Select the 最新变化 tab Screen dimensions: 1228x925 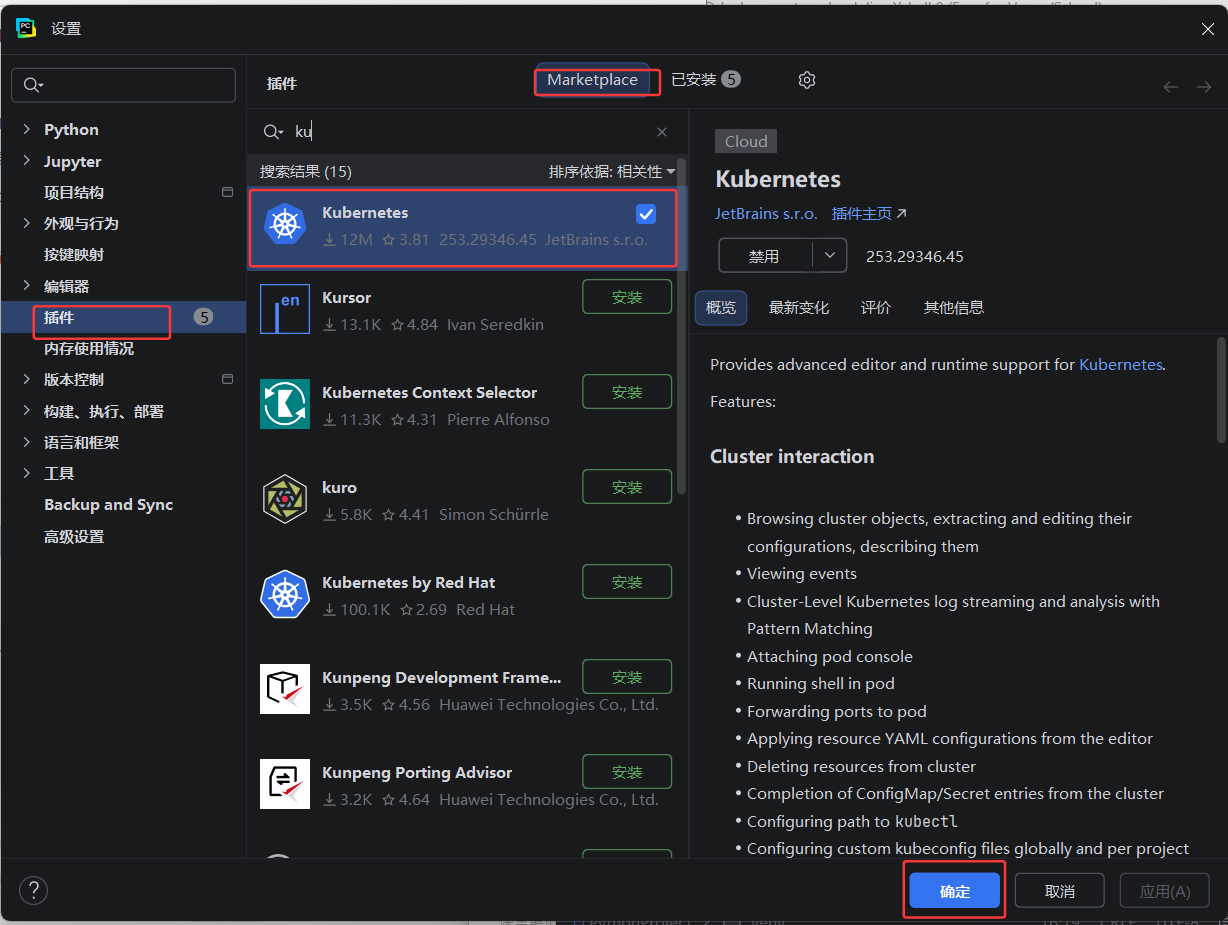[799, 308]
